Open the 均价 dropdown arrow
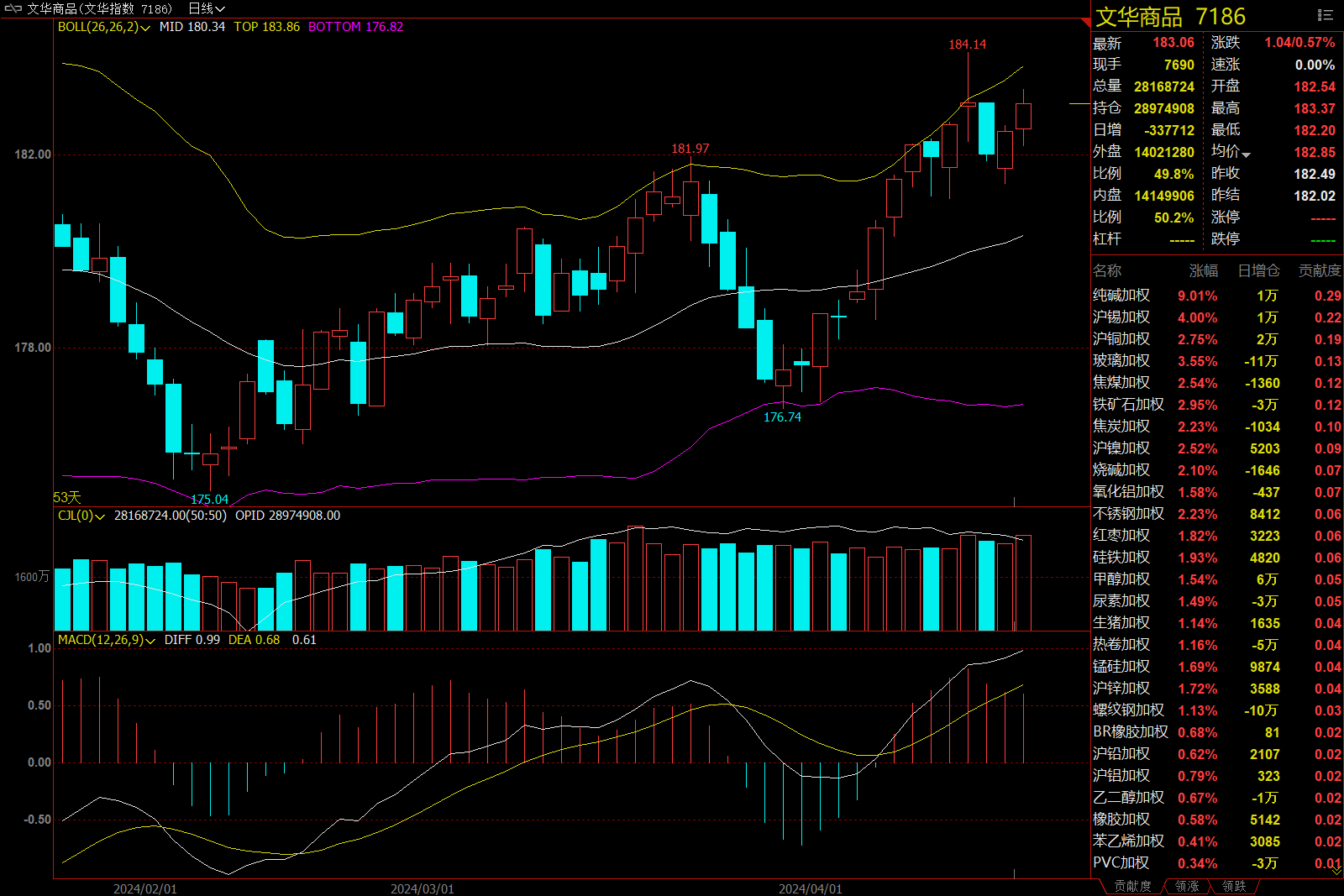The width and height of the screenshot is (1344, 896). tap(1246, 155)
